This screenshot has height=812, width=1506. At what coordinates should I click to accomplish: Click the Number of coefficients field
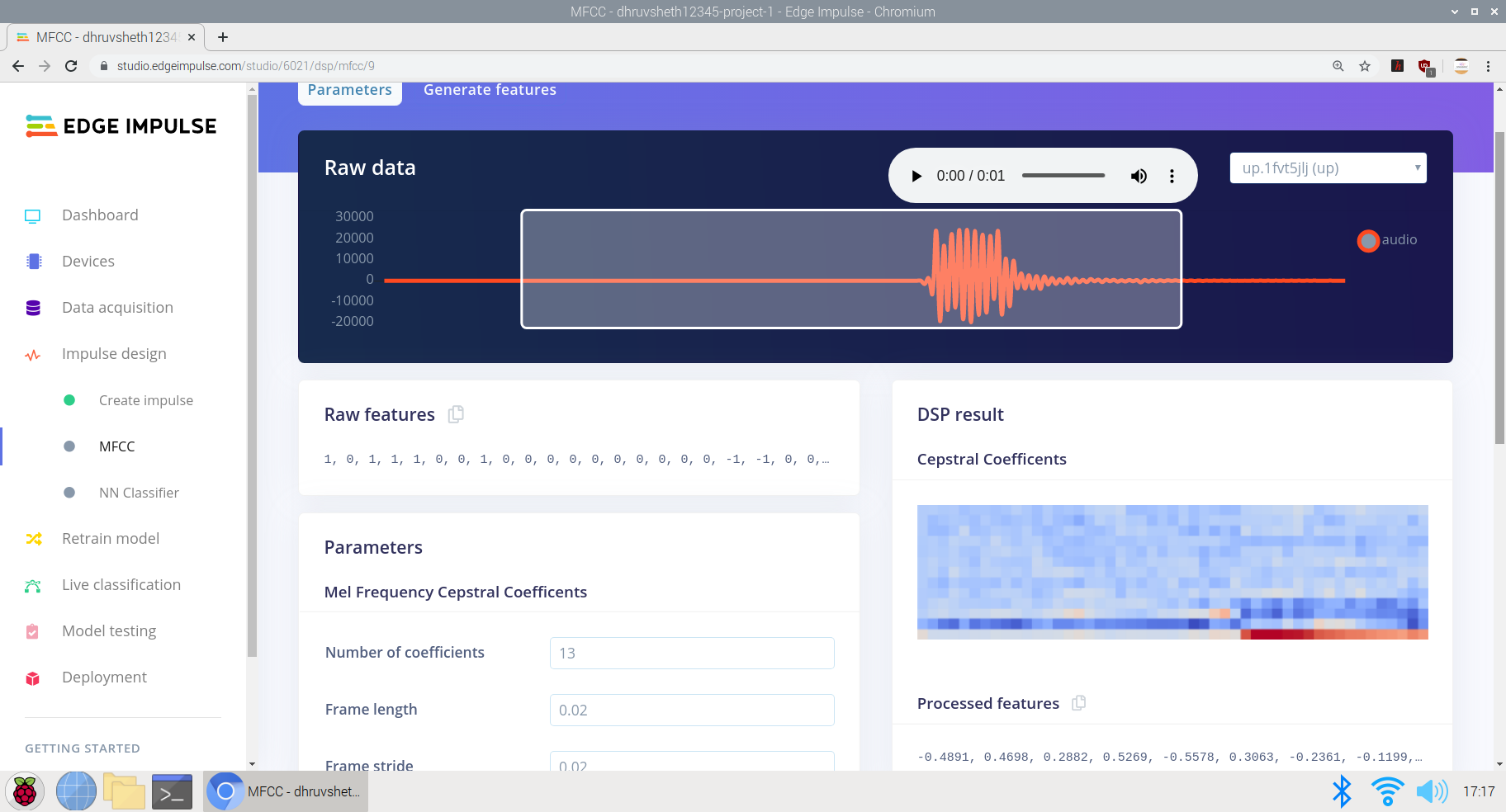click(692, 653)
